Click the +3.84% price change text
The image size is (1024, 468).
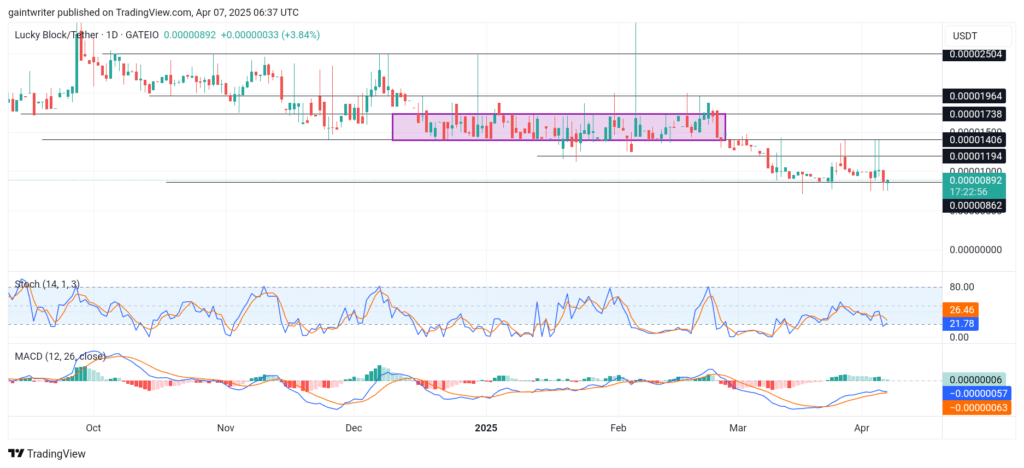[299, 35]
